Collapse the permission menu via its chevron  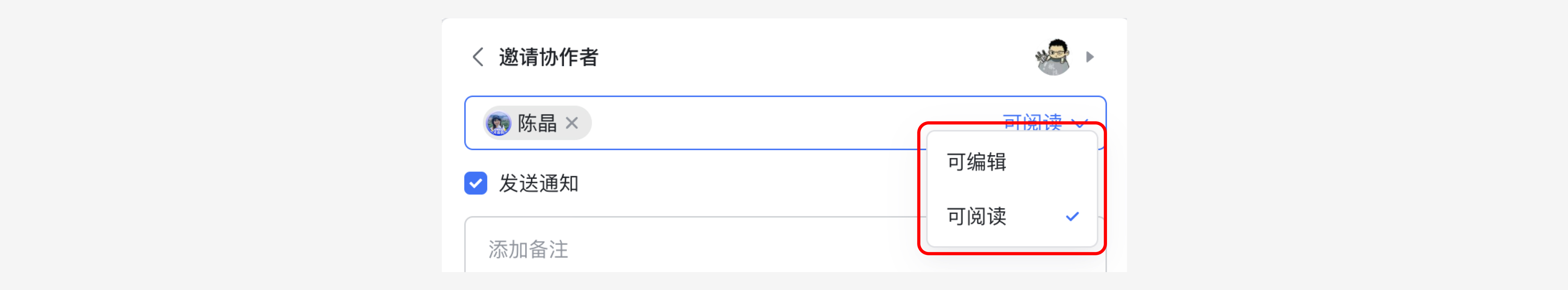click(1080, 124)
